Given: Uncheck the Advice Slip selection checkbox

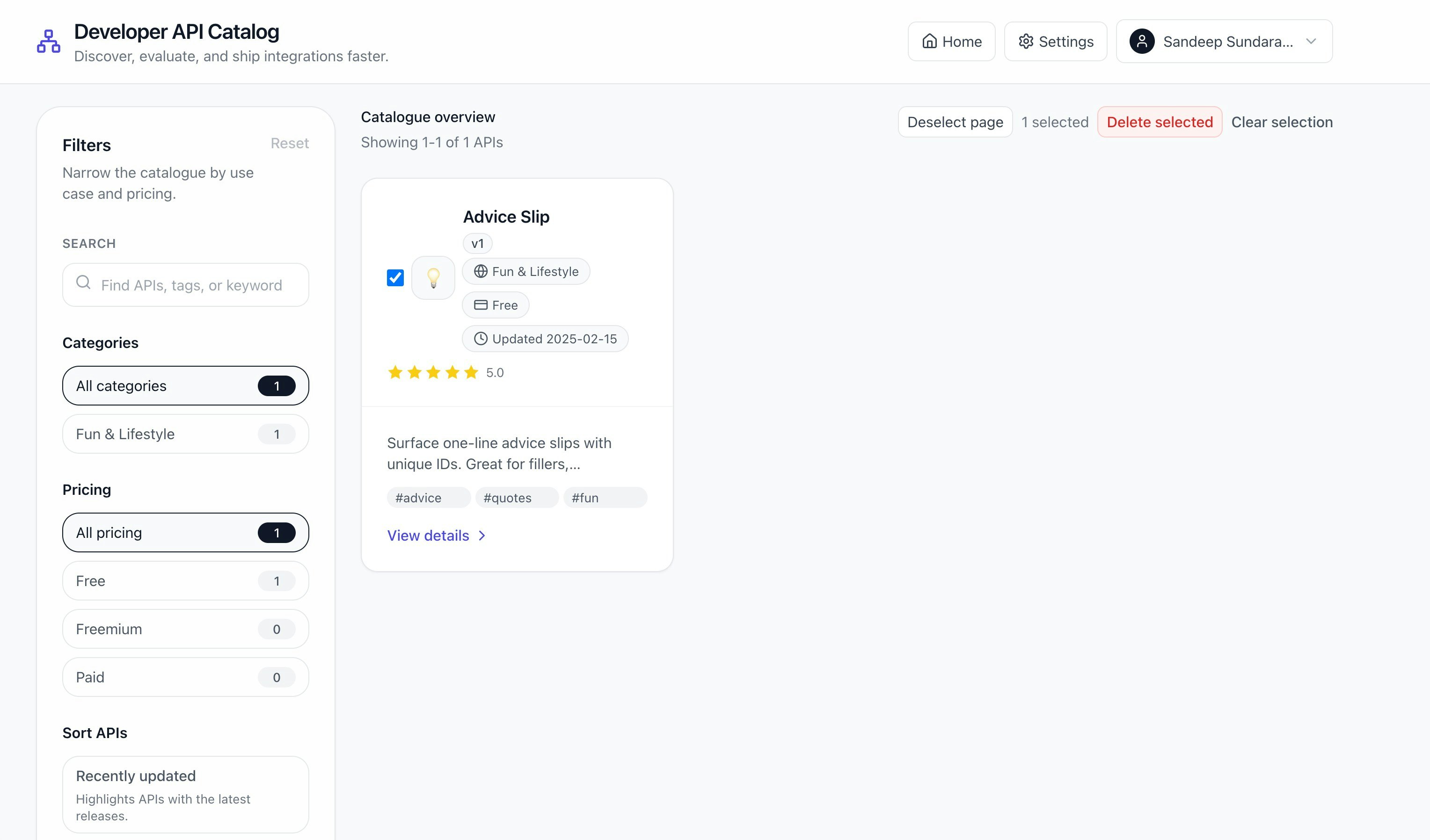Looking at the screenshot, I should pyautogui.click(x=395, y=278).
